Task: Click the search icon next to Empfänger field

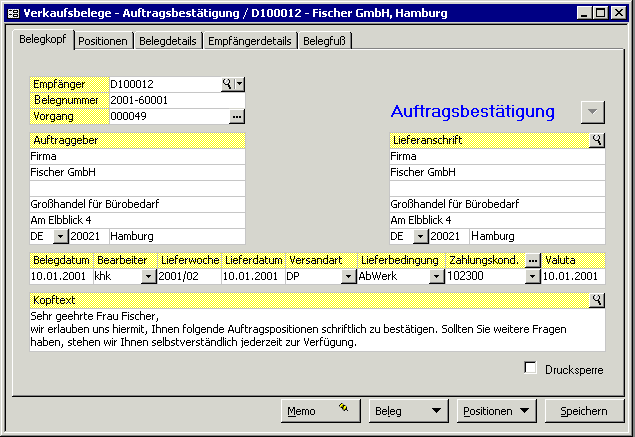Action: pyautogui.click(x=227, y=84)
